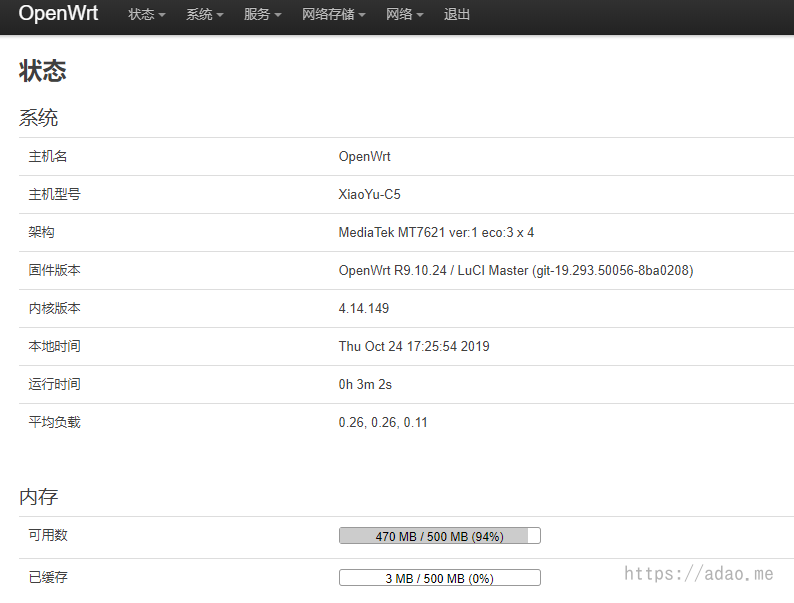Click the 本地时间 row label

point(54,346)
